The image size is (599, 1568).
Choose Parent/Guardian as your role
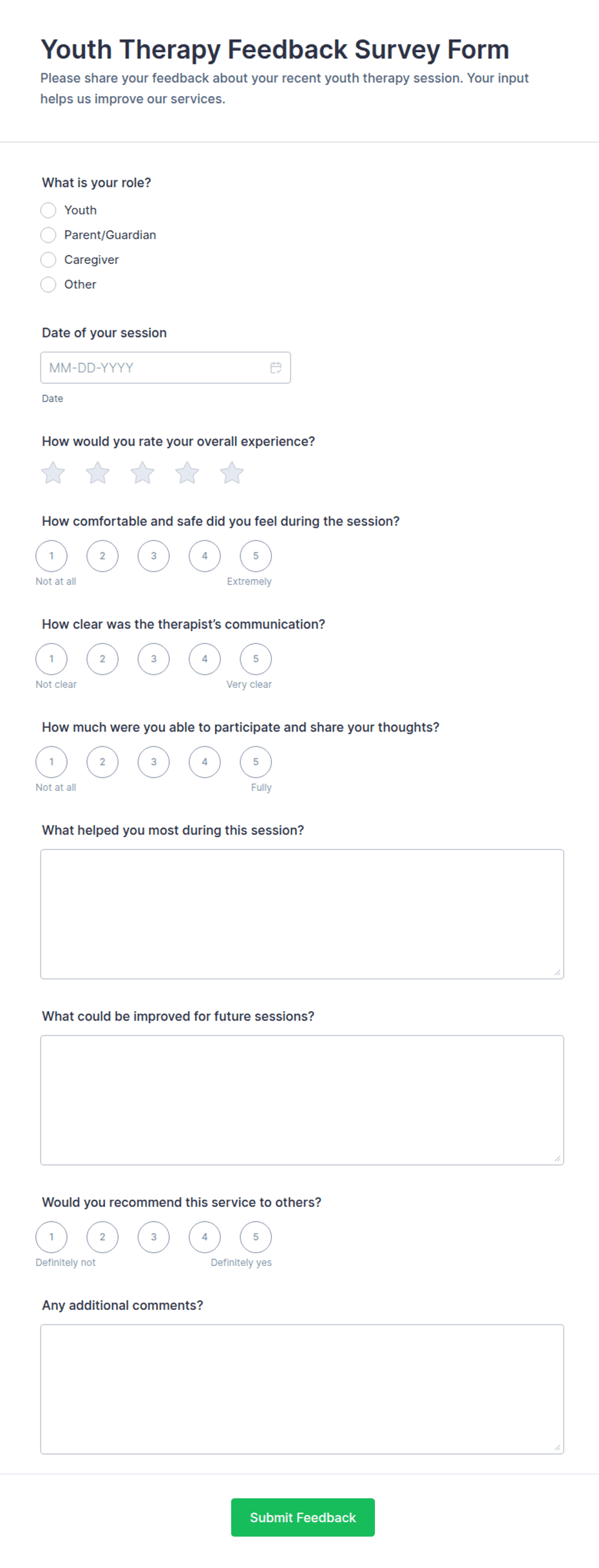[x=48, y=235]
